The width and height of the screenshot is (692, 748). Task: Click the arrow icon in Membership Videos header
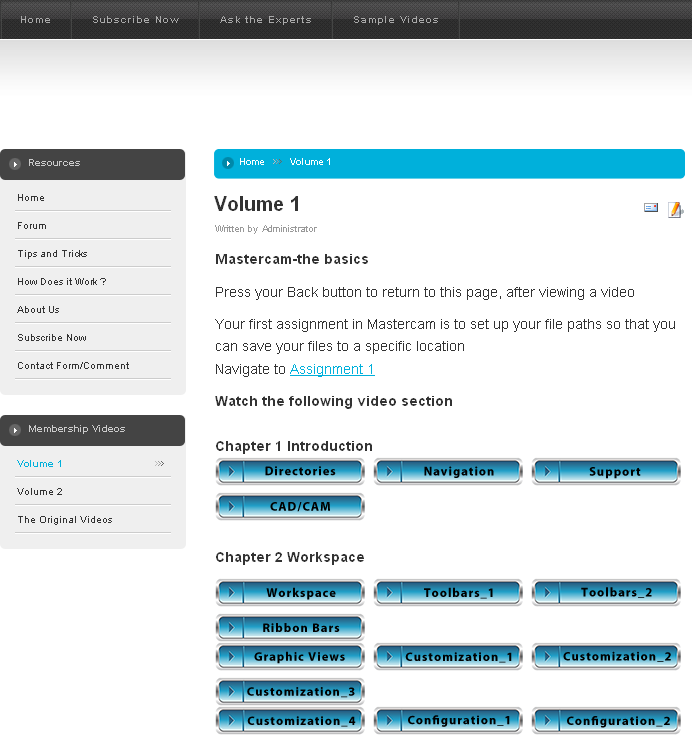pyautogui.click(x=15, y=430)
